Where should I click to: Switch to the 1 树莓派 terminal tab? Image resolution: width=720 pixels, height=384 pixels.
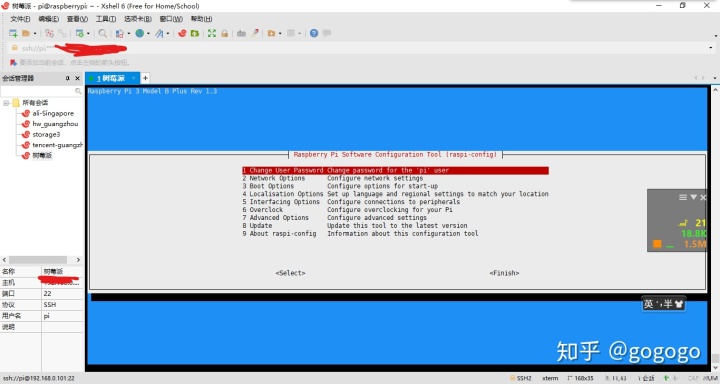[x=111, y=78]
